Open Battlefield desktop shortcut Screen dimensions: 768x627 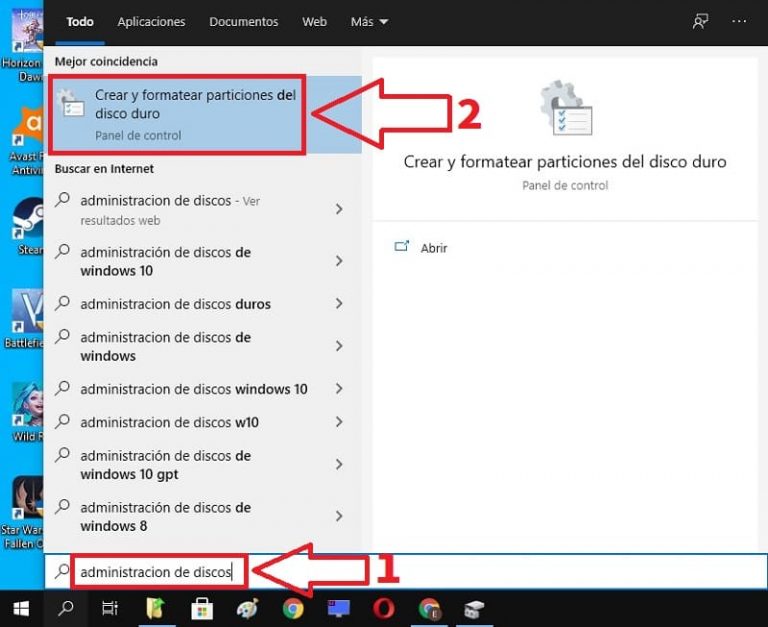pyautogui.click(x=25, y=318)
